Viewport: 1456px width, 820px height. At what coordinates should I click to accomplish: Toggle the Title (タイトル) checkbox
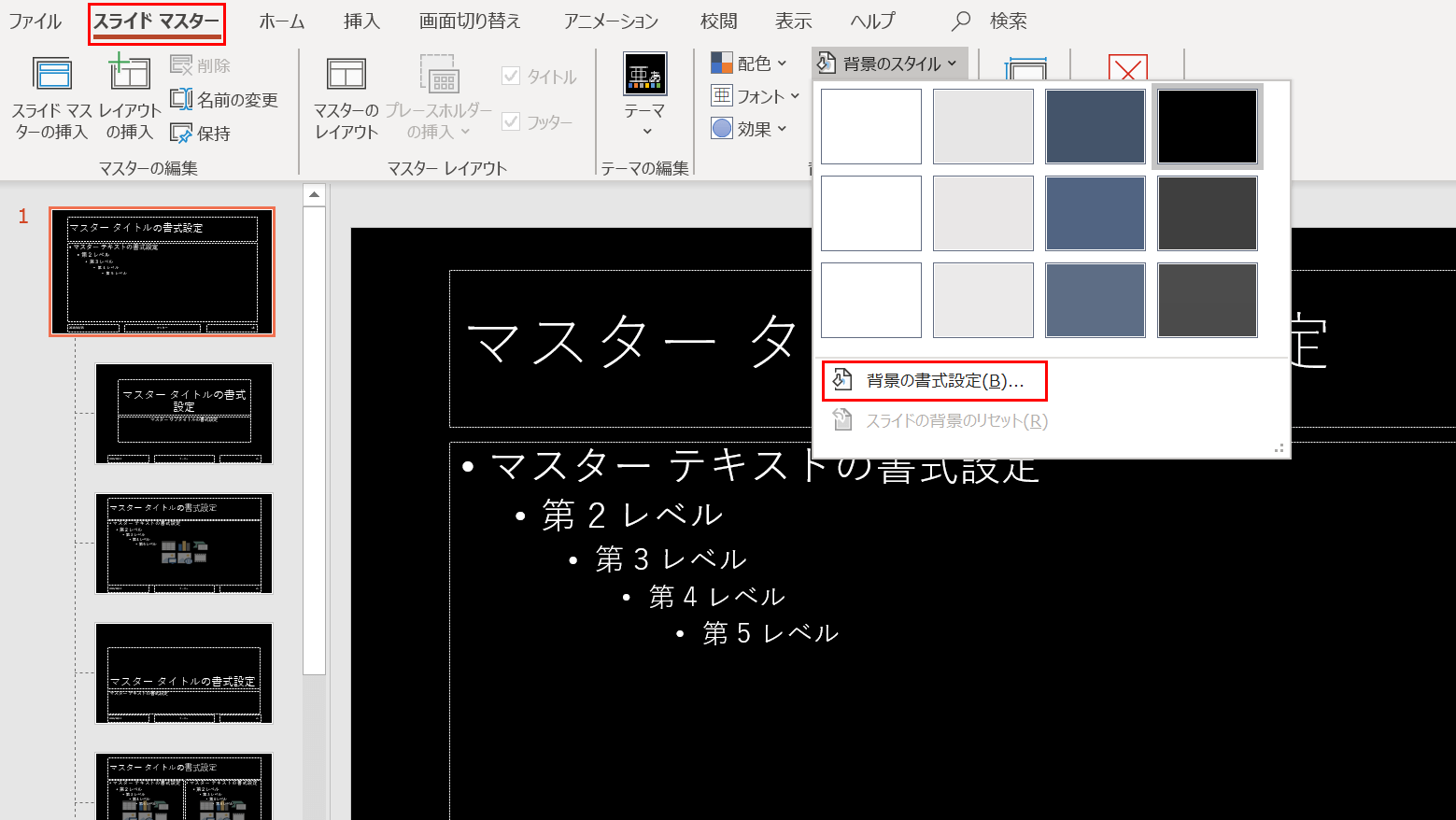click(540, 77)
